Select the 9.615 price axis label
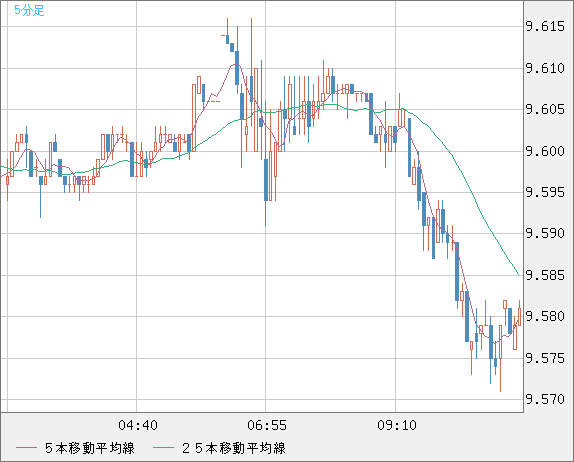Image resolution: width=574 pixels, height=462 pixels. pyautogui.click(x=545, y=27)
